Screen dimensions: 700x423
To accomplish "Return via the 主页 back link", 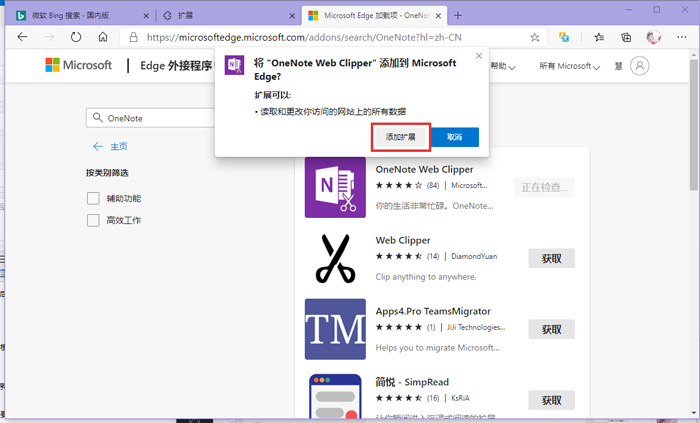I will [110, 146].
